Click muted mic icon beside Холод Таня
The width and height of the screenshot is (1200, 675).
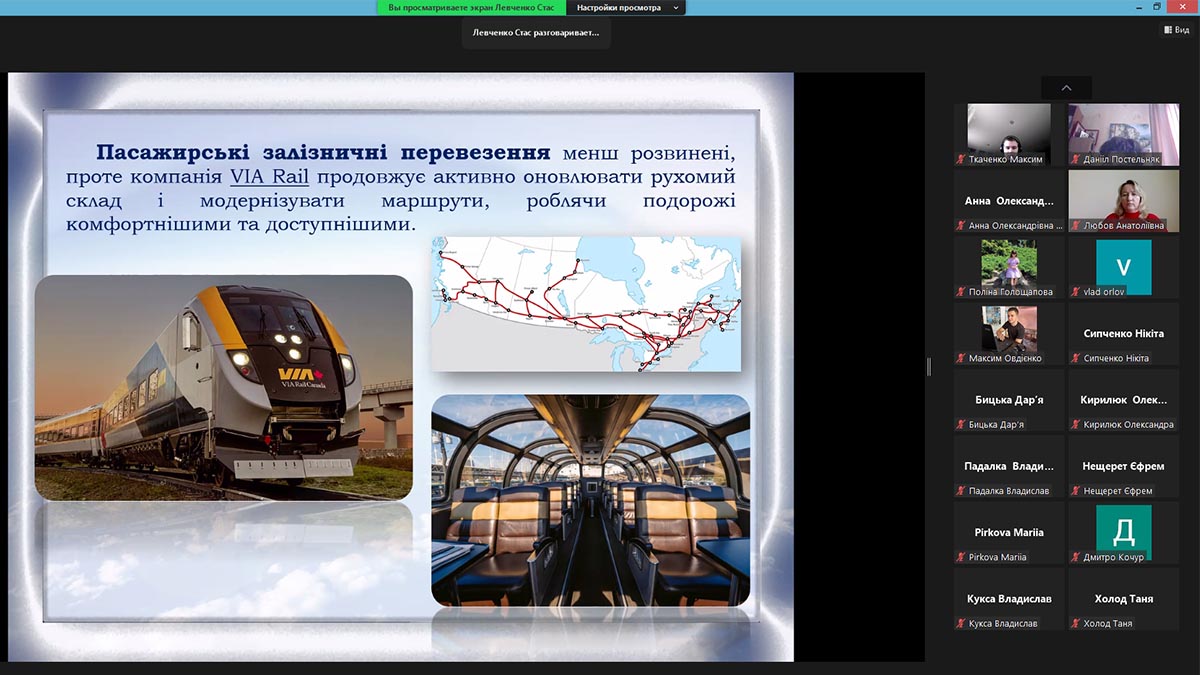1076,623
